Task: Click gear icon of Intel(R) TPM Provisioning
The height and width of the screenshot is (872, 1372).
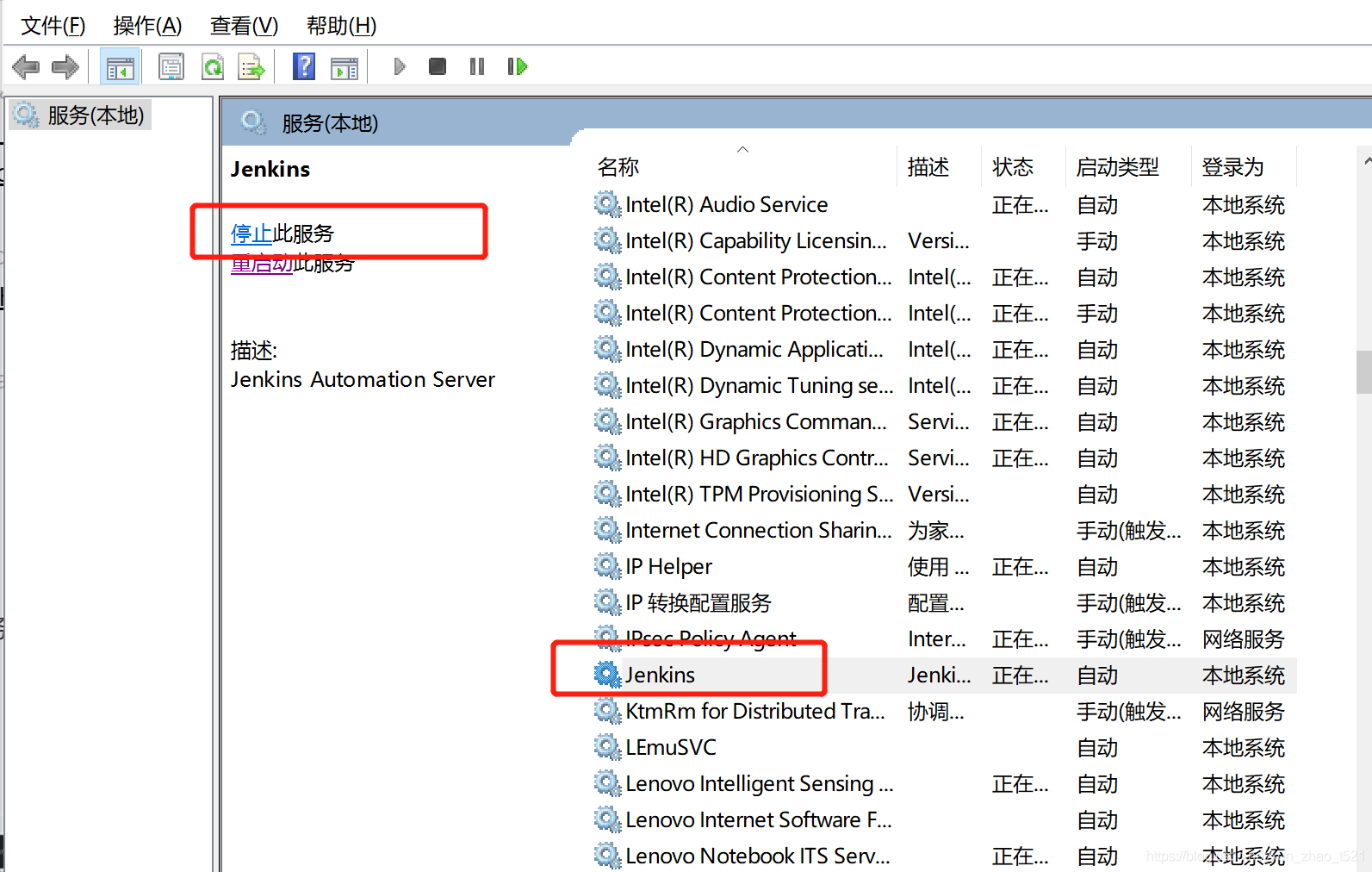Action: pos(607,494)
